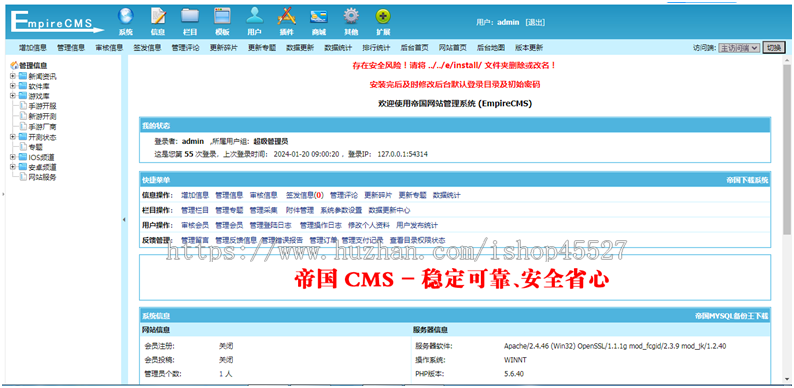Open 签发信息(0) in the quick menu
Screen dimensions: 794x388
click(x=304, y=195)
